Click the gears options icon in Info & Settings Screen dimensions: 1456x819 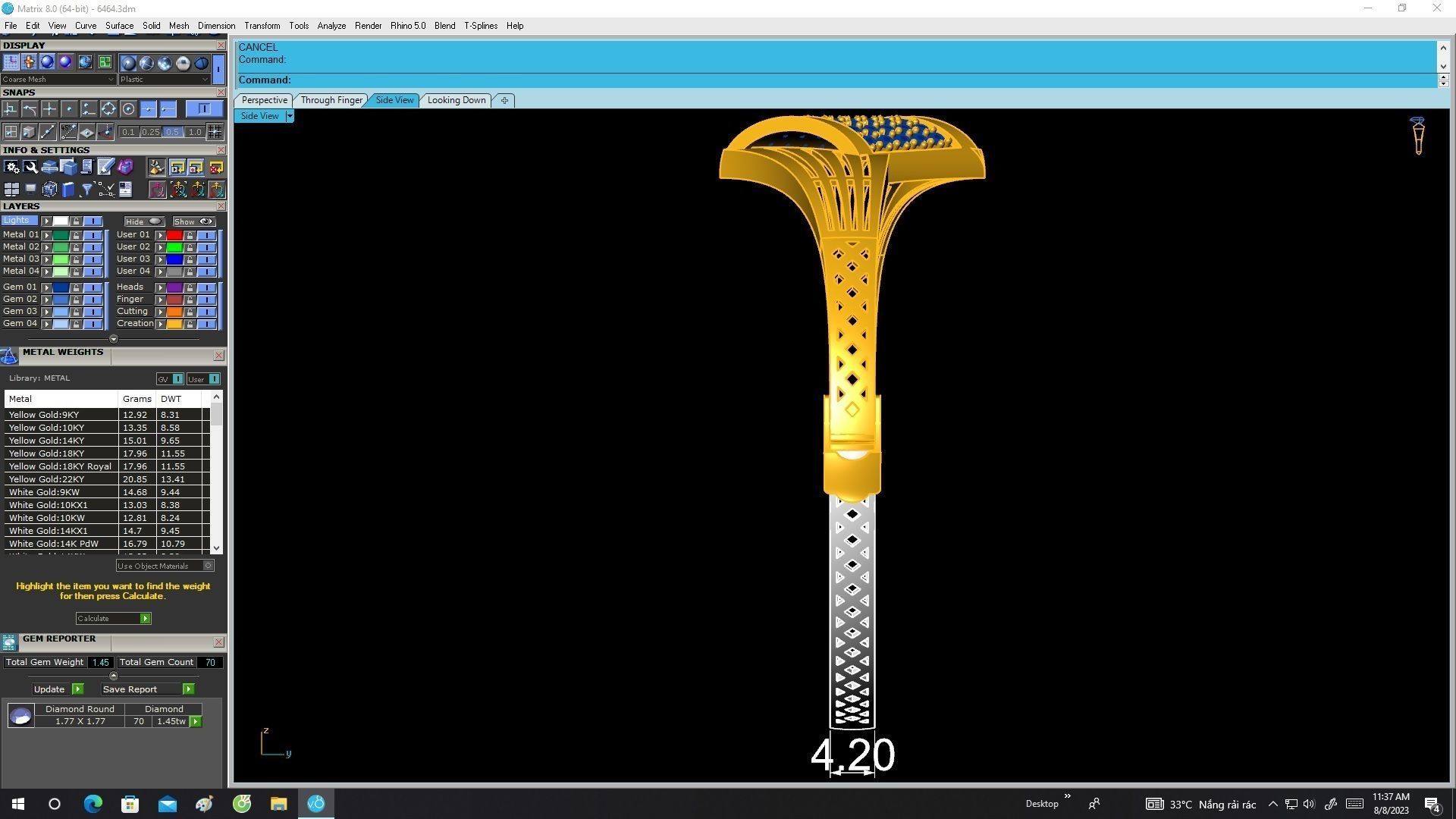[x=11, y=168]
